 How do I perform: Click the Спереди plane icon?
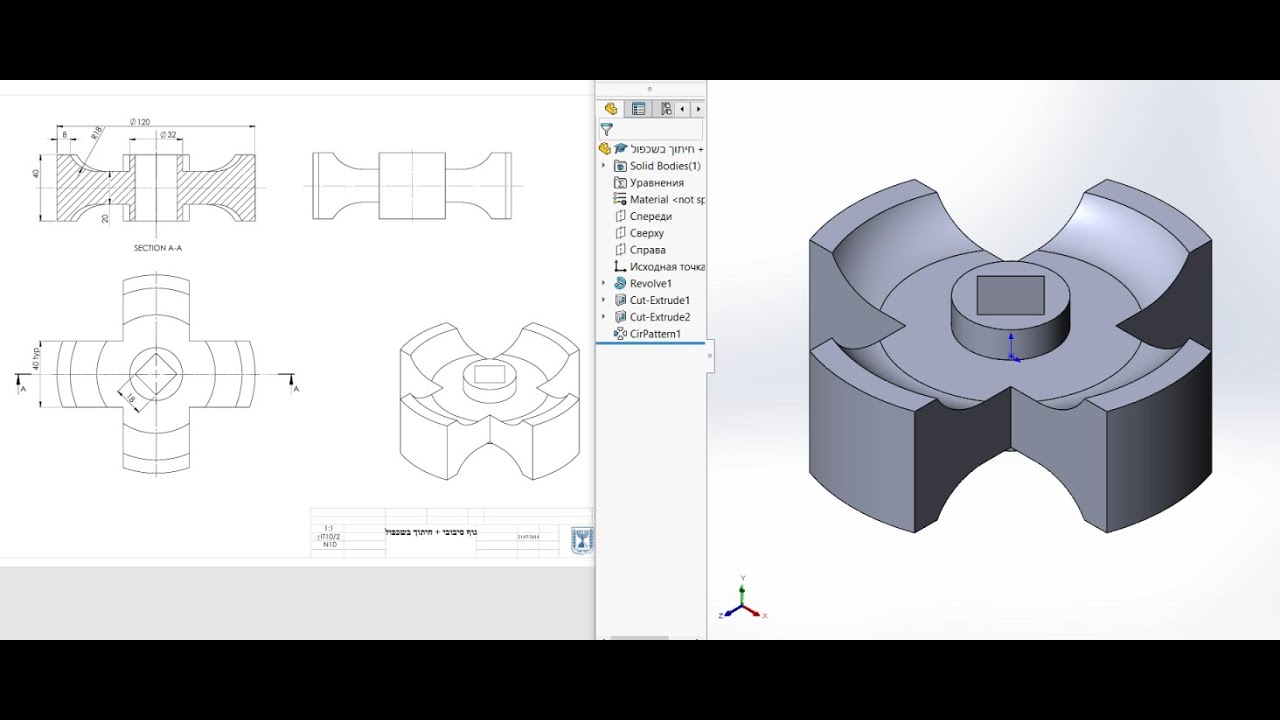[620, 216]
